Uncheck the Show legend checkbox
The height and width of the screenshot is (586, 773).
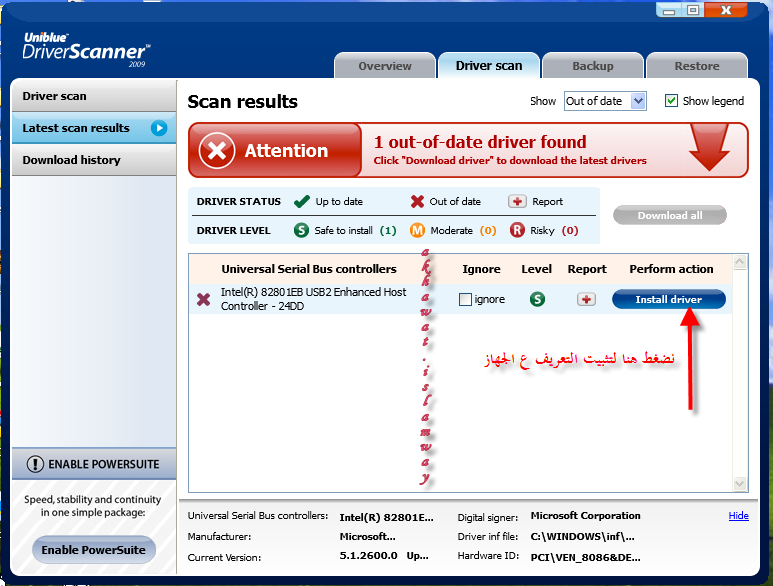671,101
